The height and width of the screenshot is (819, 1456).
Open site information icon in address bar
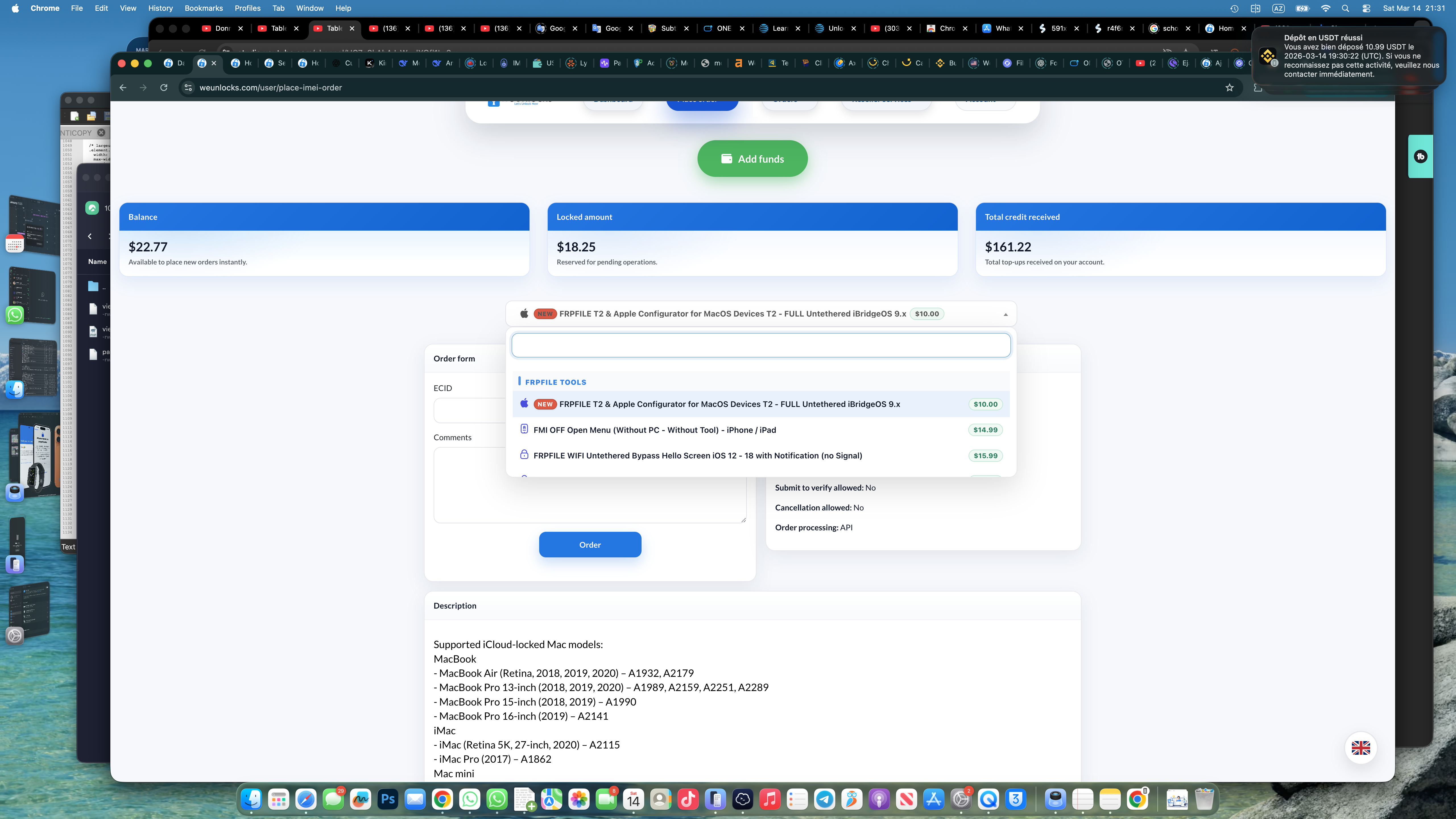(188, 88)
